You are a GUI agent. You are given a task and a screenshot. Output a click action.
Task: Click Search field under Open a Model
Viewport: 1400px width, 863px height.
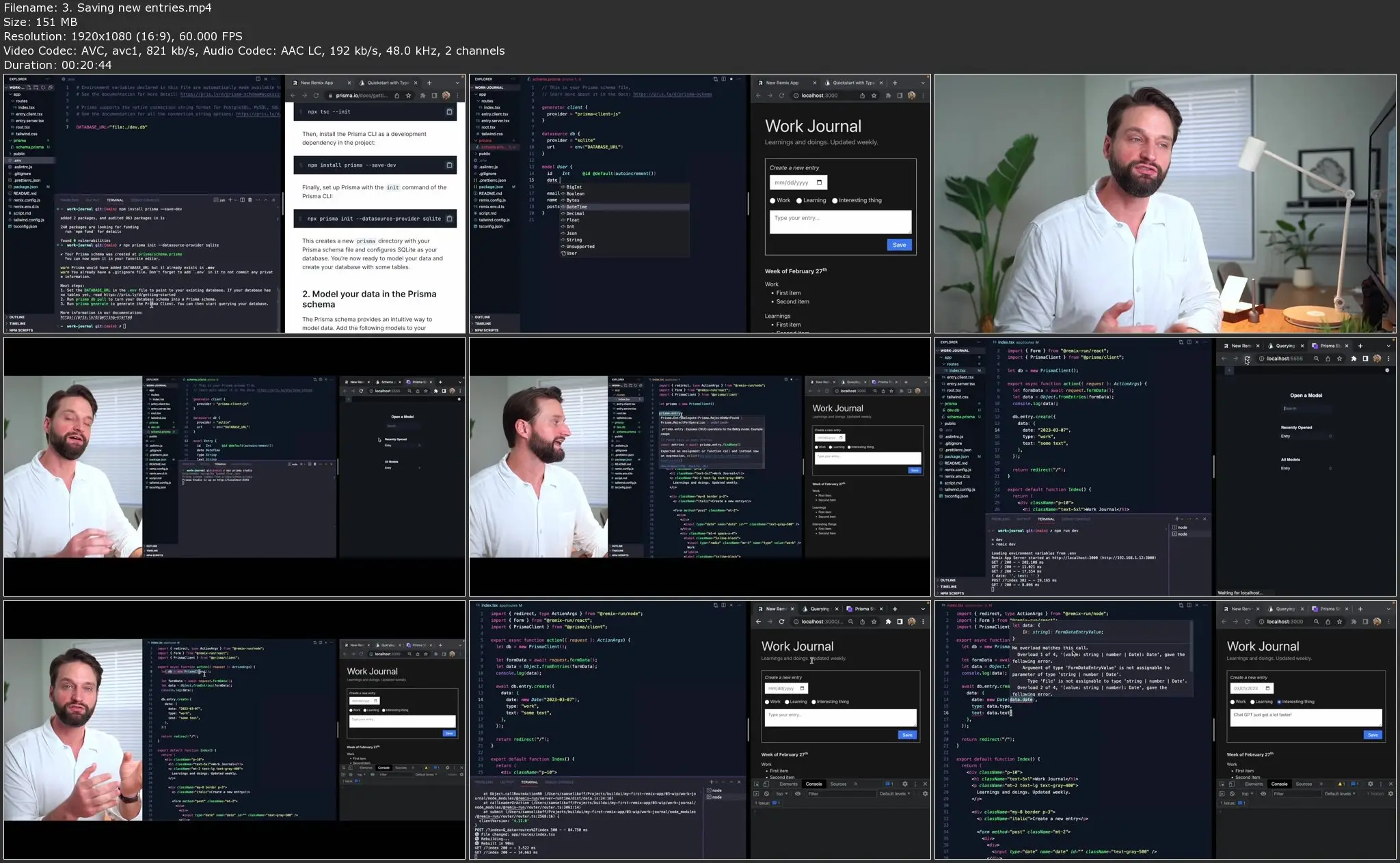pyautogui.click(x=1306, y=409)
